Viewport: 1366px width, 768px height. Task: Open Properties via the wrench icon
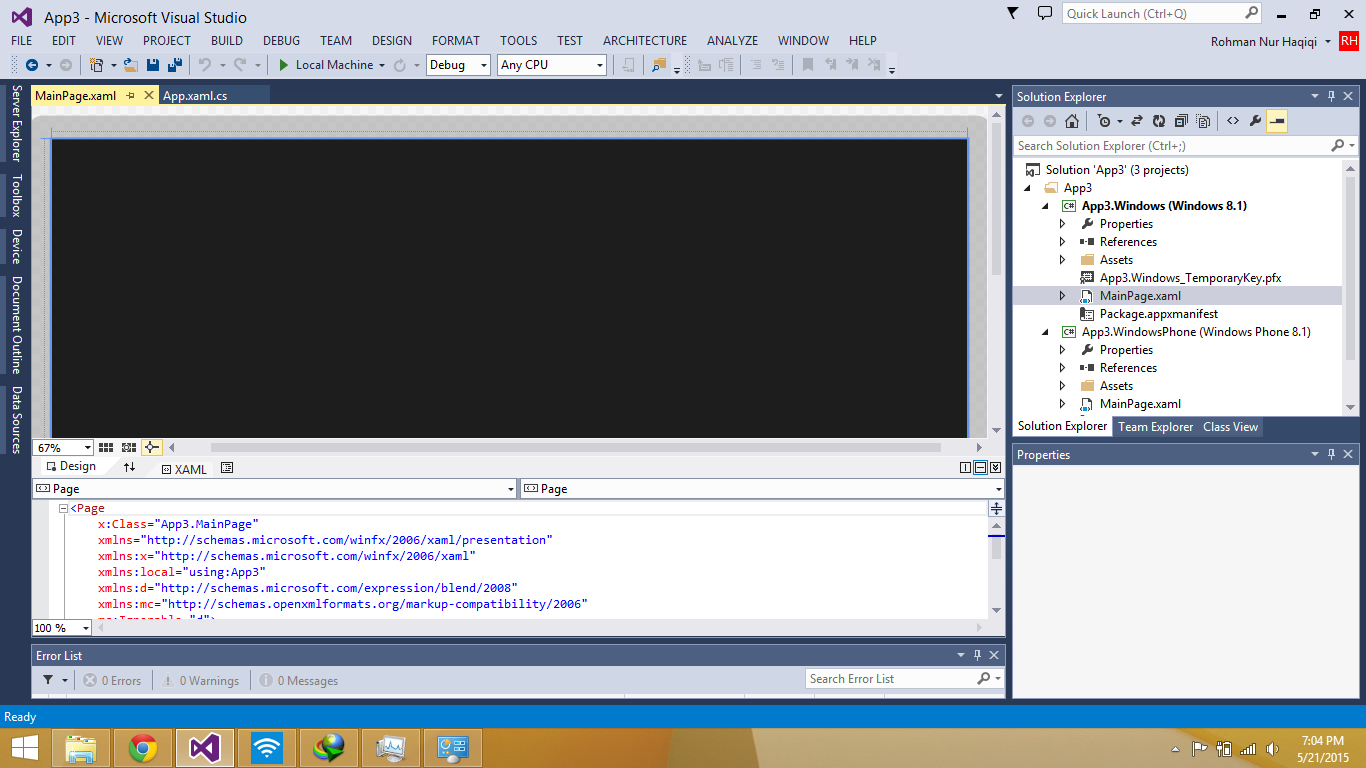1255,121
